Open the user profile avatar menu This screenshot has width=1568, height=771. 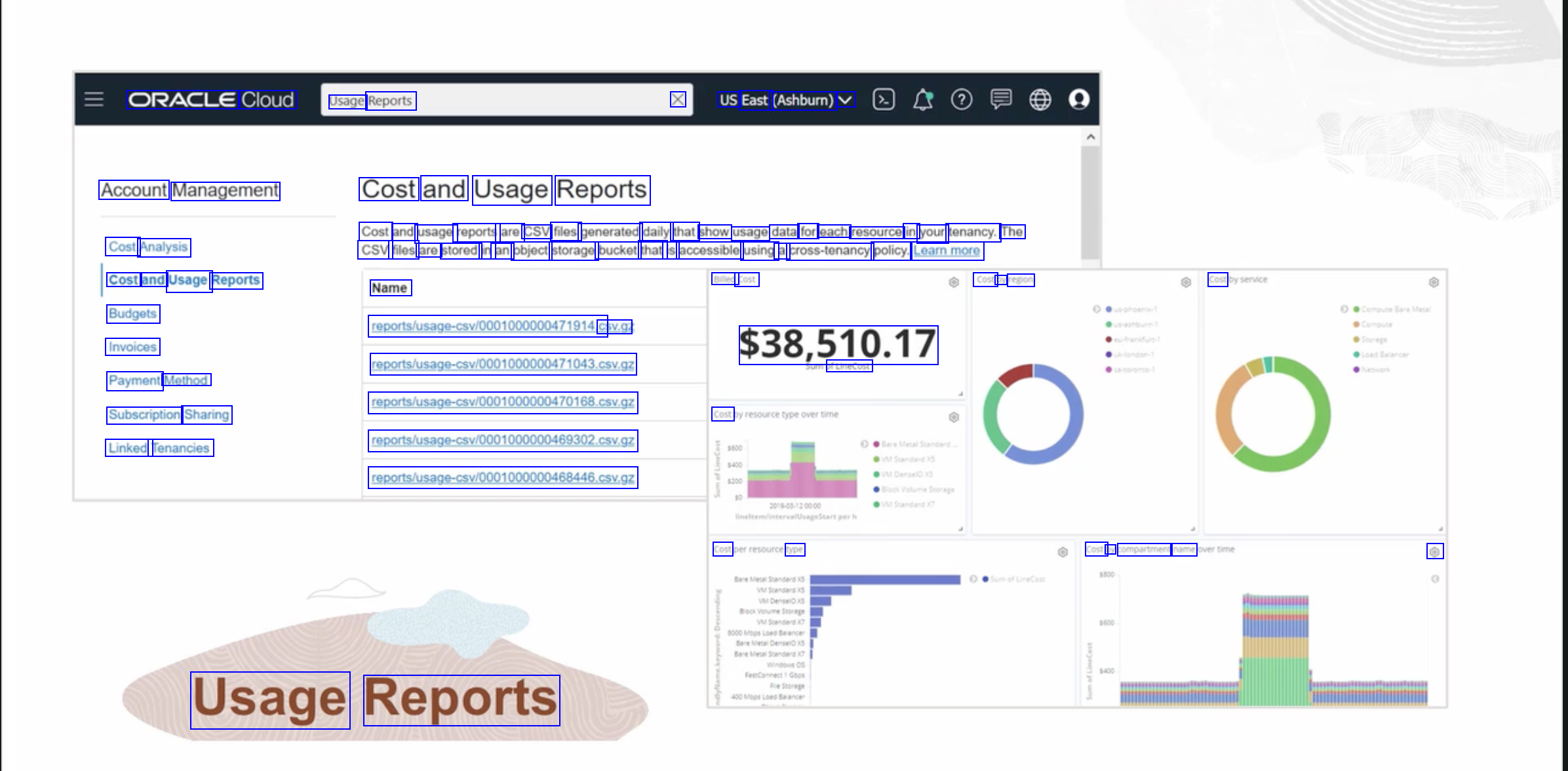[x=1078, y=100]
